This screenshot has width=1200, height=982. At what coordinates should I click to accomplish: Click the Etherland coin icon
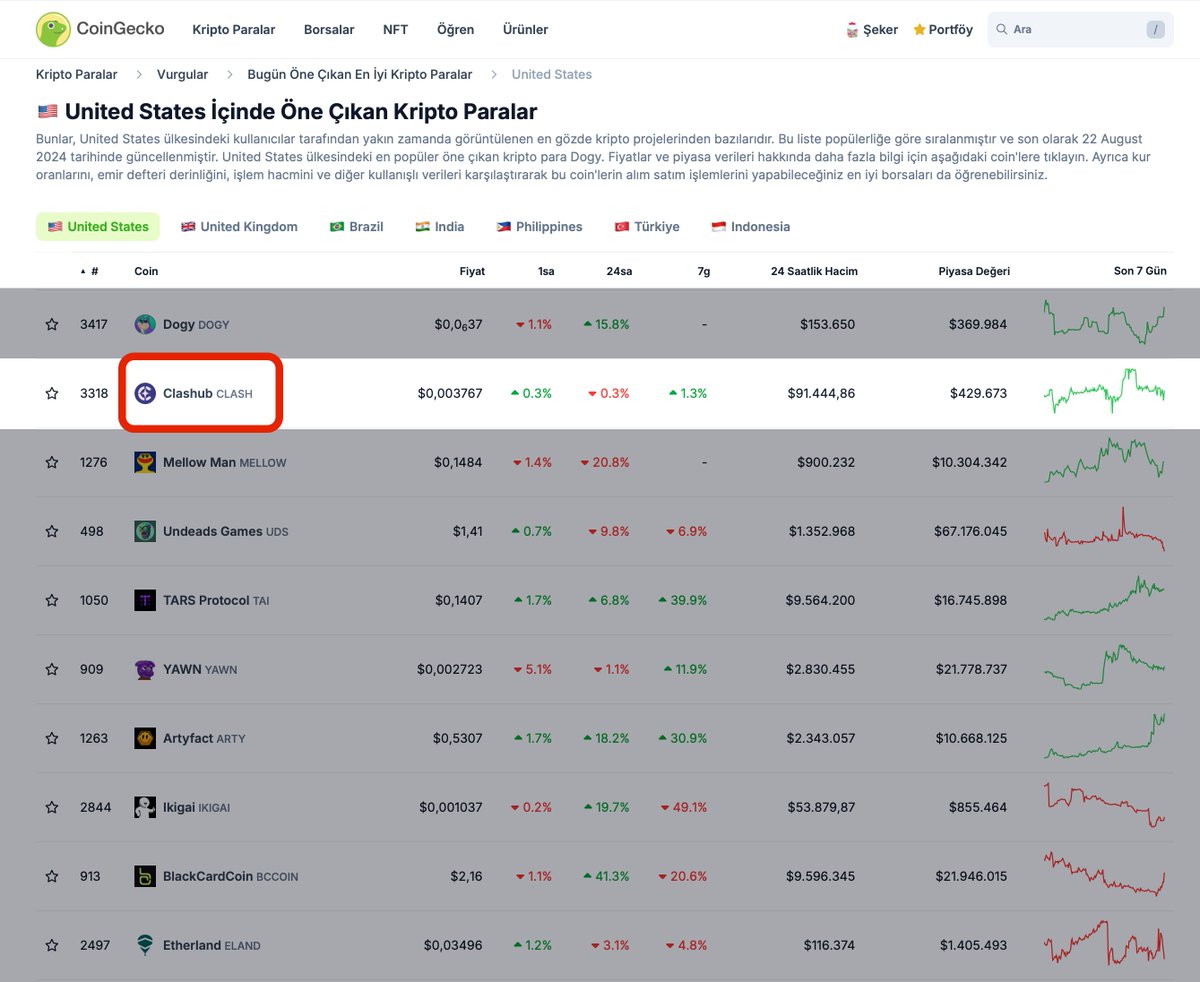click(x=145, y=945)
